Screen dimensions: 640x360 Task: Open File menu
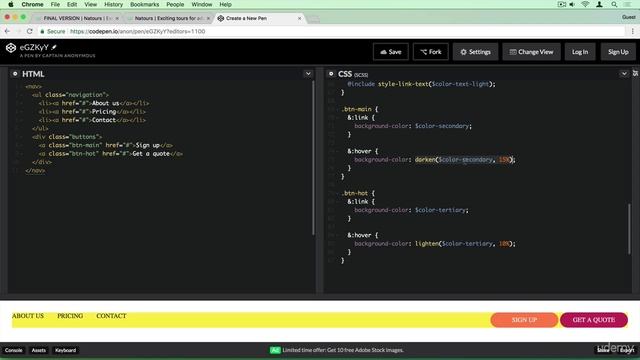click(x=55, y=4)
